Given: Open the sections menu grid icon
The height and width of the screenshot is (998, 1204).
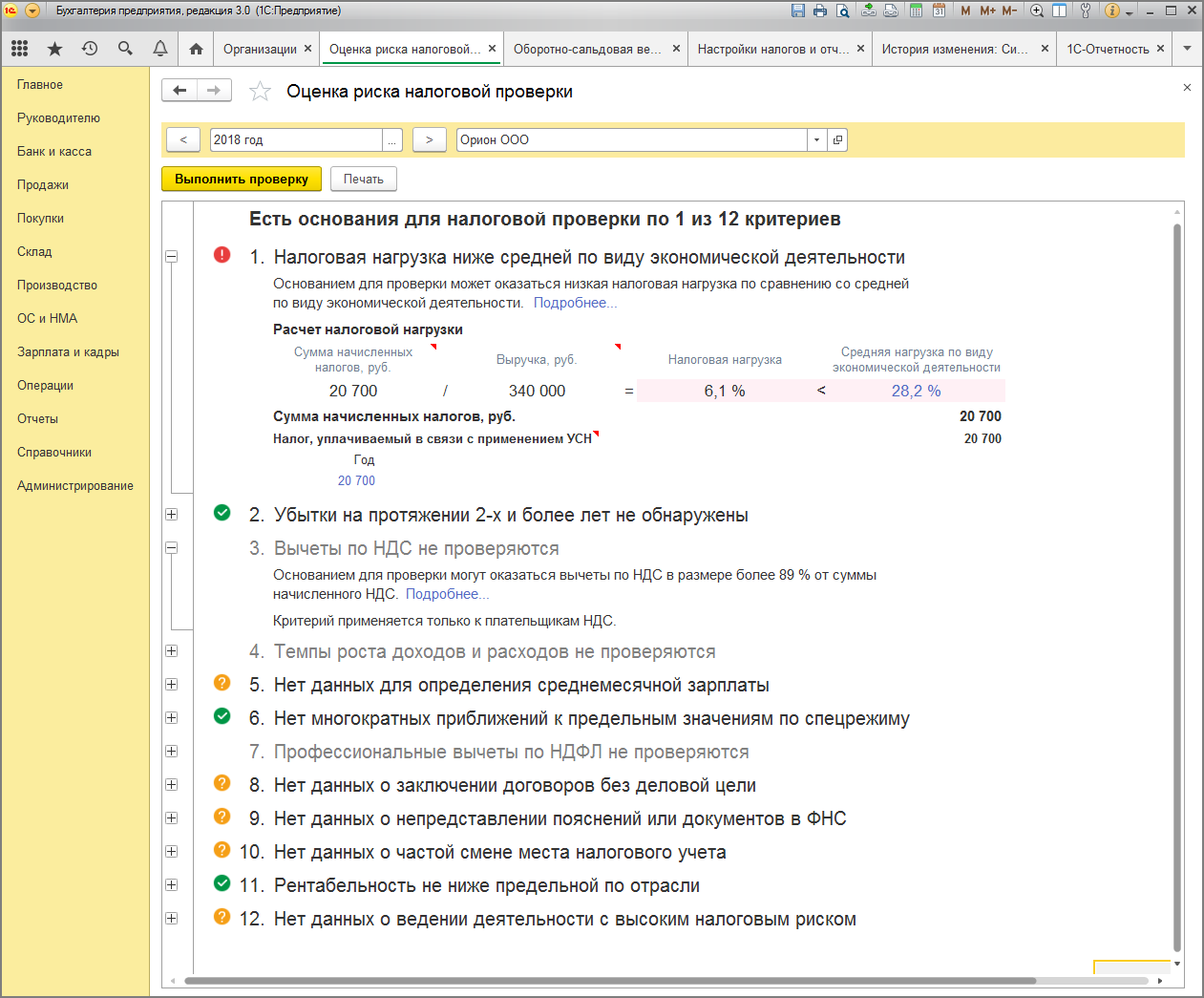Looking at the screenshot, I should (x=20, y=49).
